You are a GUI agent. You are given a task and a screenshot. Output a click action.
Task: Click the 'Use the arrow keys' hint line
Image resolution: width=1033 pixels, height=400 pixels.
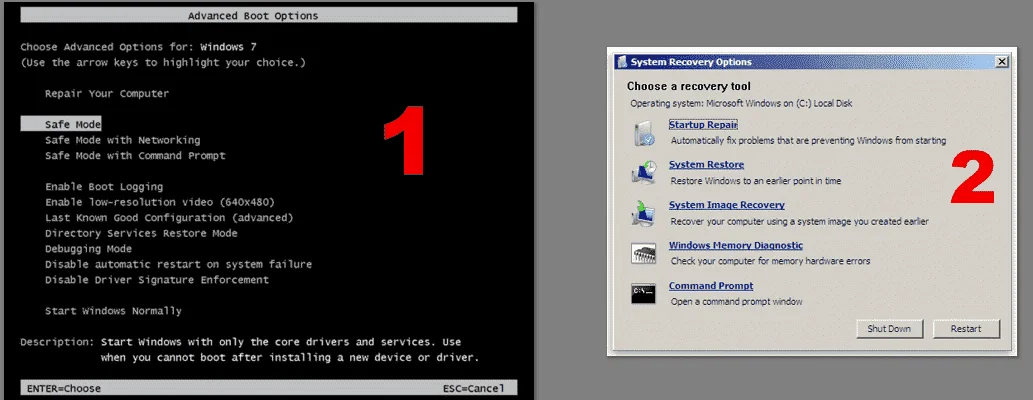coord(163,63)
